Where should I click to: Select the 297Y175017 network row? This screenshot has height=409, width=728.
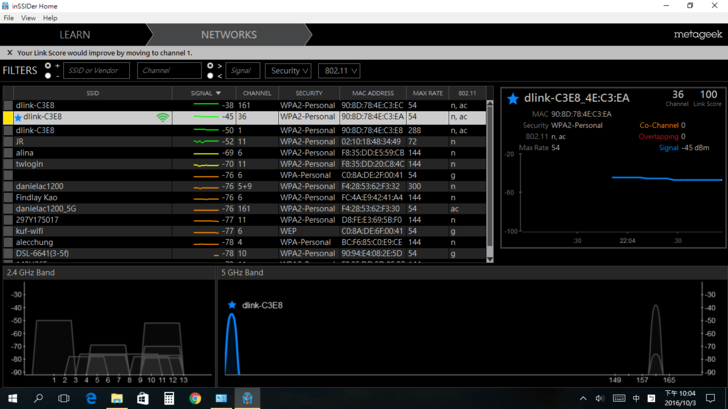[x=245, y=220]
